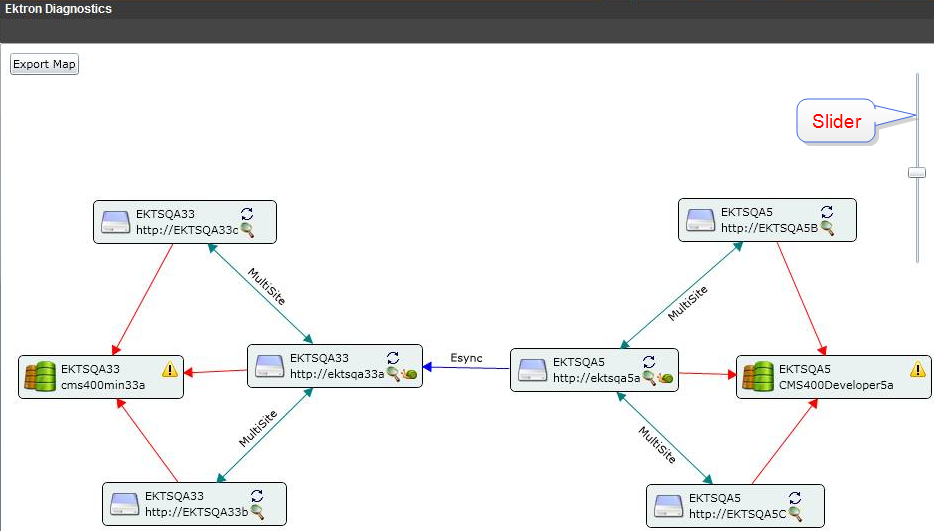
Task: Click the cms400min33a database name
Action: (x=103, y=385)
